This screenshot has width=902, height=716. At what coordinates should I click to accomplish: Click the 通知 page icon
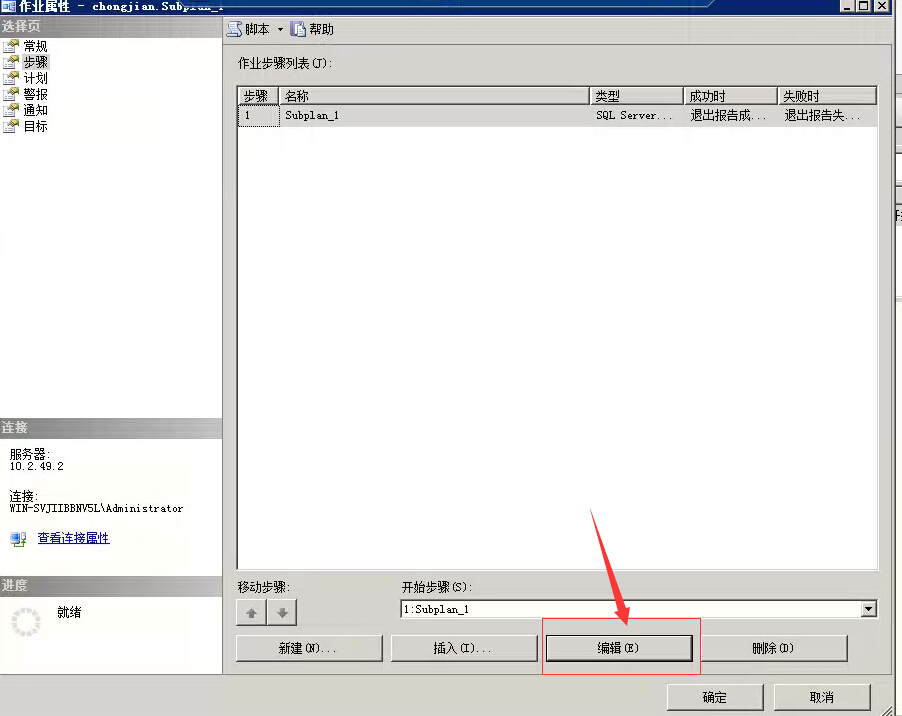pyautogui.click(x=11, y=110)
